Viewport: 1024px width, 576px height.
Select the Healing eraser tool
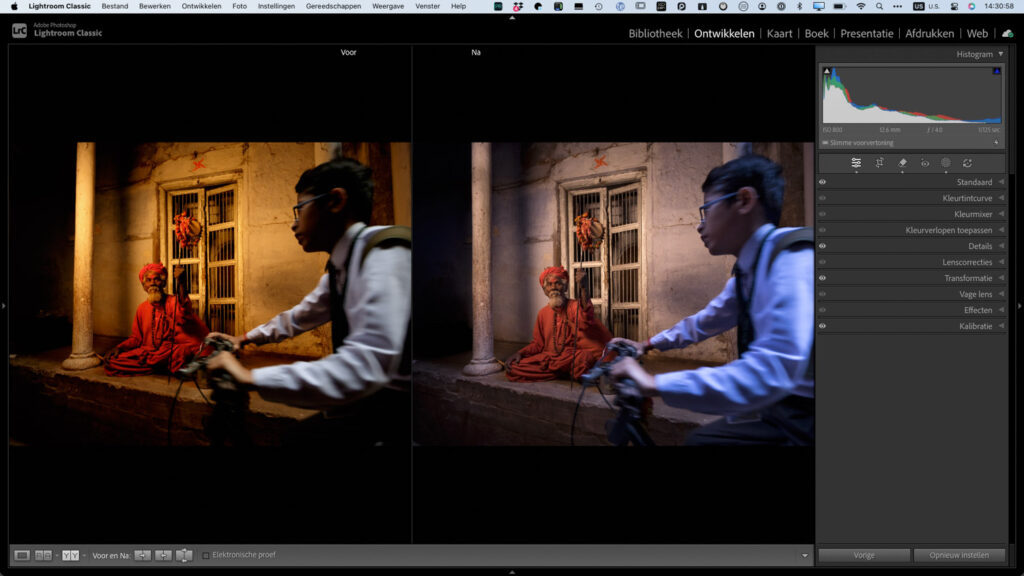pyautogui.click(x=903, y=163)
